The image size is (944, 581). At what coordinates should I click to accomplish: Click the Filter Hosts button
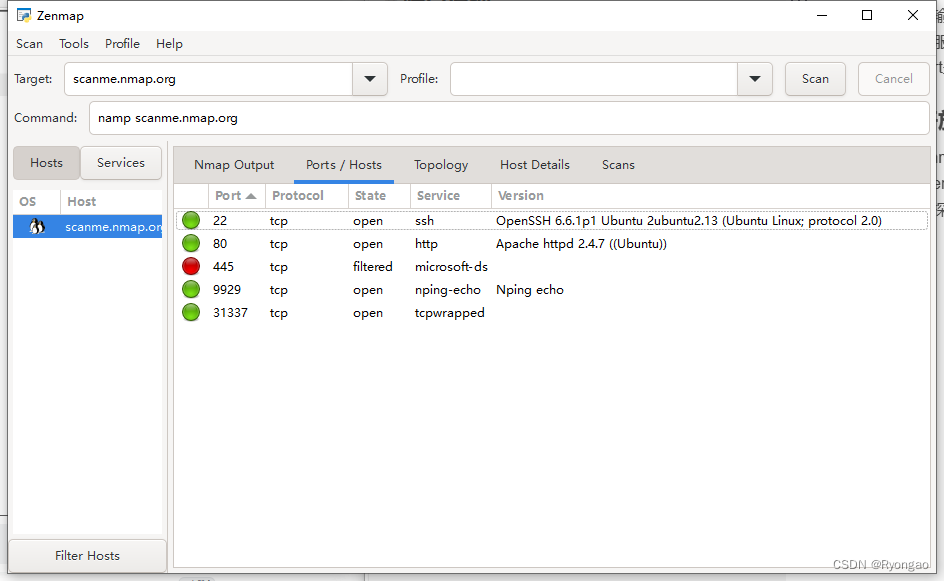pos(87,556)
